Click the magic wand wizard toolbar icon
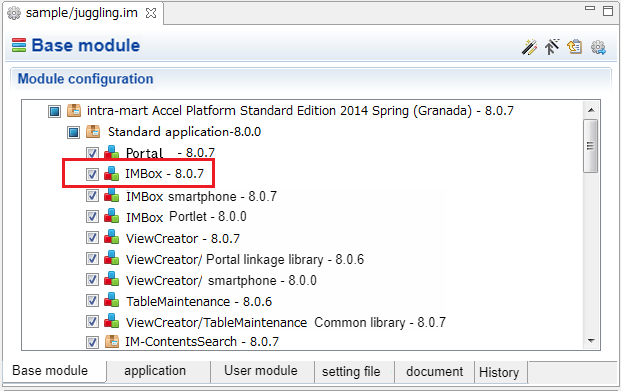The image size is (621, 392). point(529,47)
